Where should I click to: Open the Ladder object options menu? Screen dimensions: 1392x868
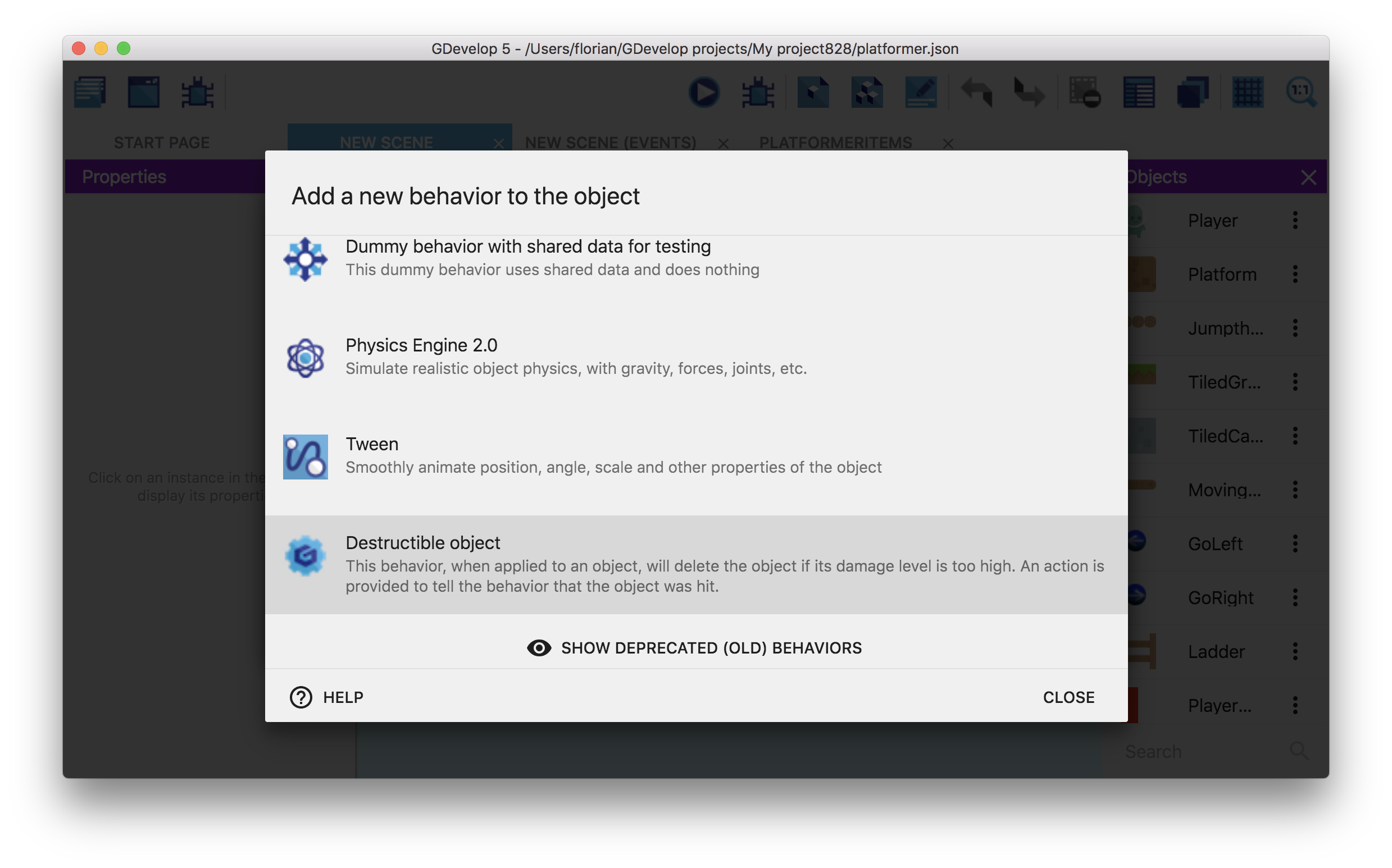click(1295, 651)
